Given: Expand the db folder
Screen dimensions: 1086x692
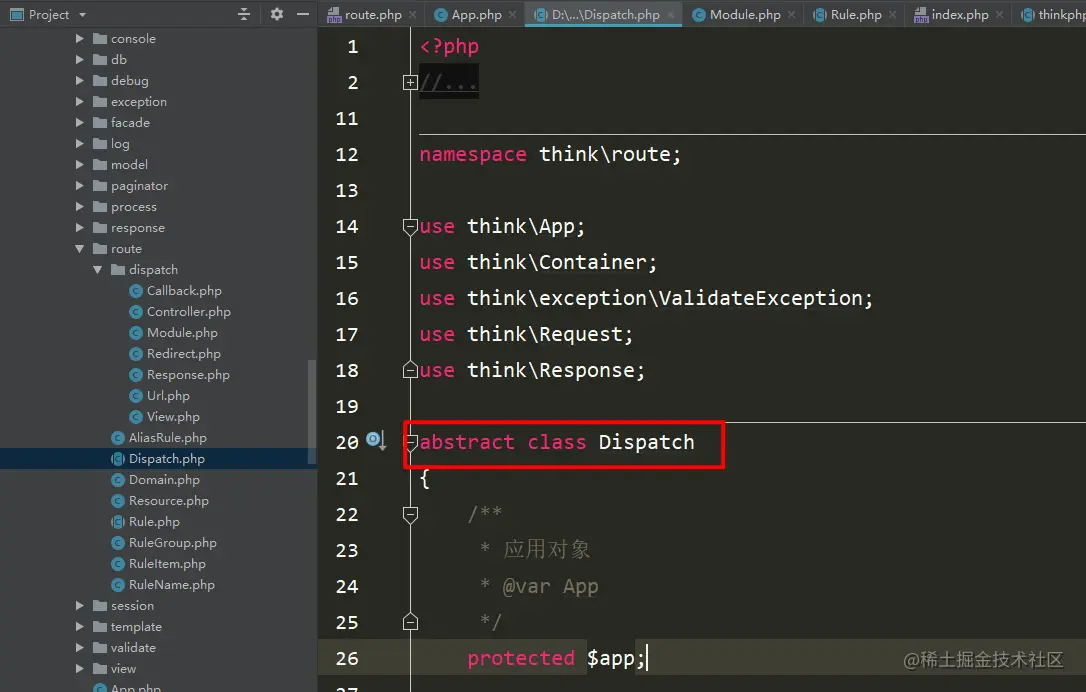Looking at the screenshot, I should click(80, 60).
